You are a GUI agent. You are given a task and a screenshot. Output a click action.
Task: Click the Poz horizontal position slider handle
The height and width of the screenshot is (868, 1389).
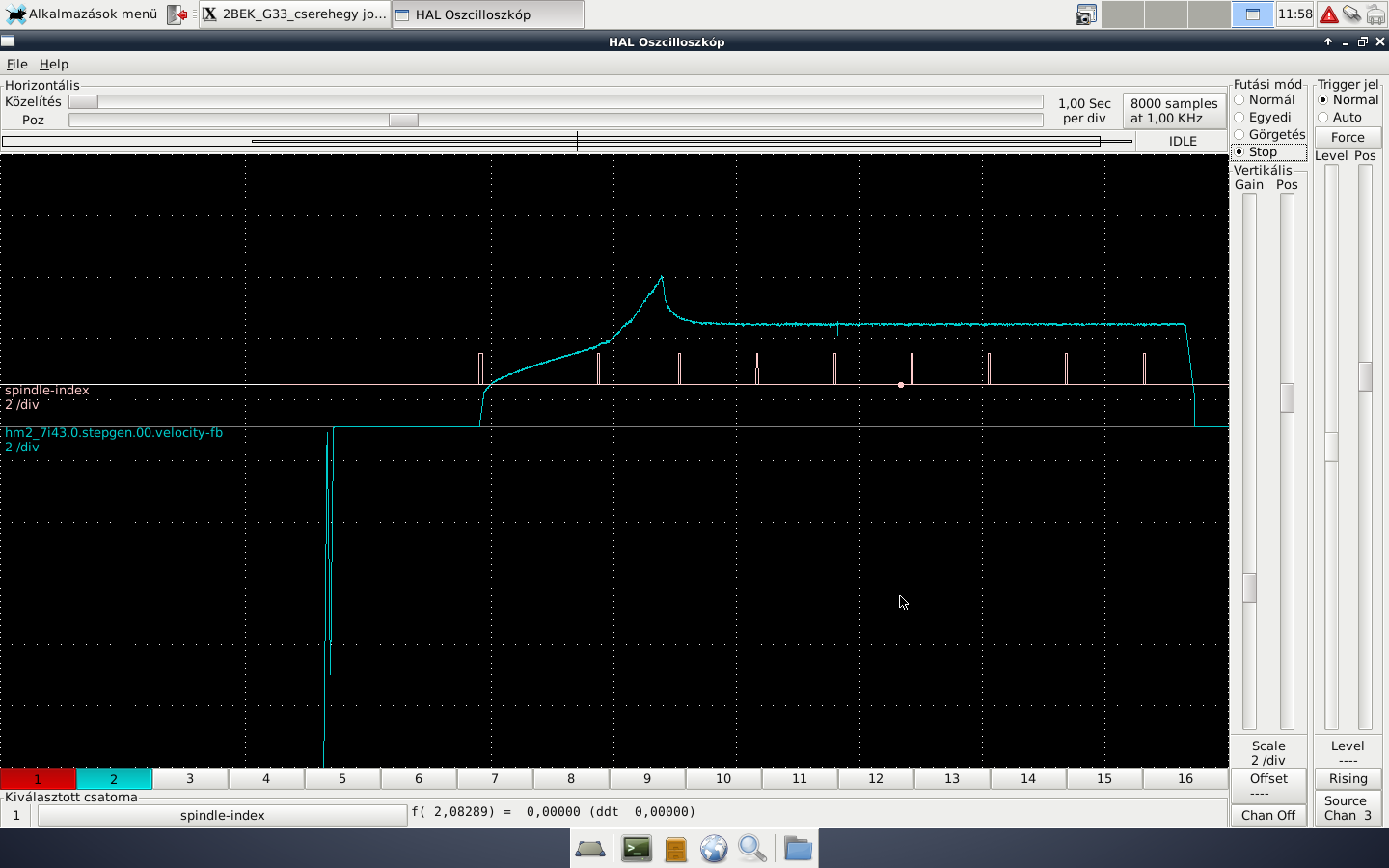tap(403, 121)
